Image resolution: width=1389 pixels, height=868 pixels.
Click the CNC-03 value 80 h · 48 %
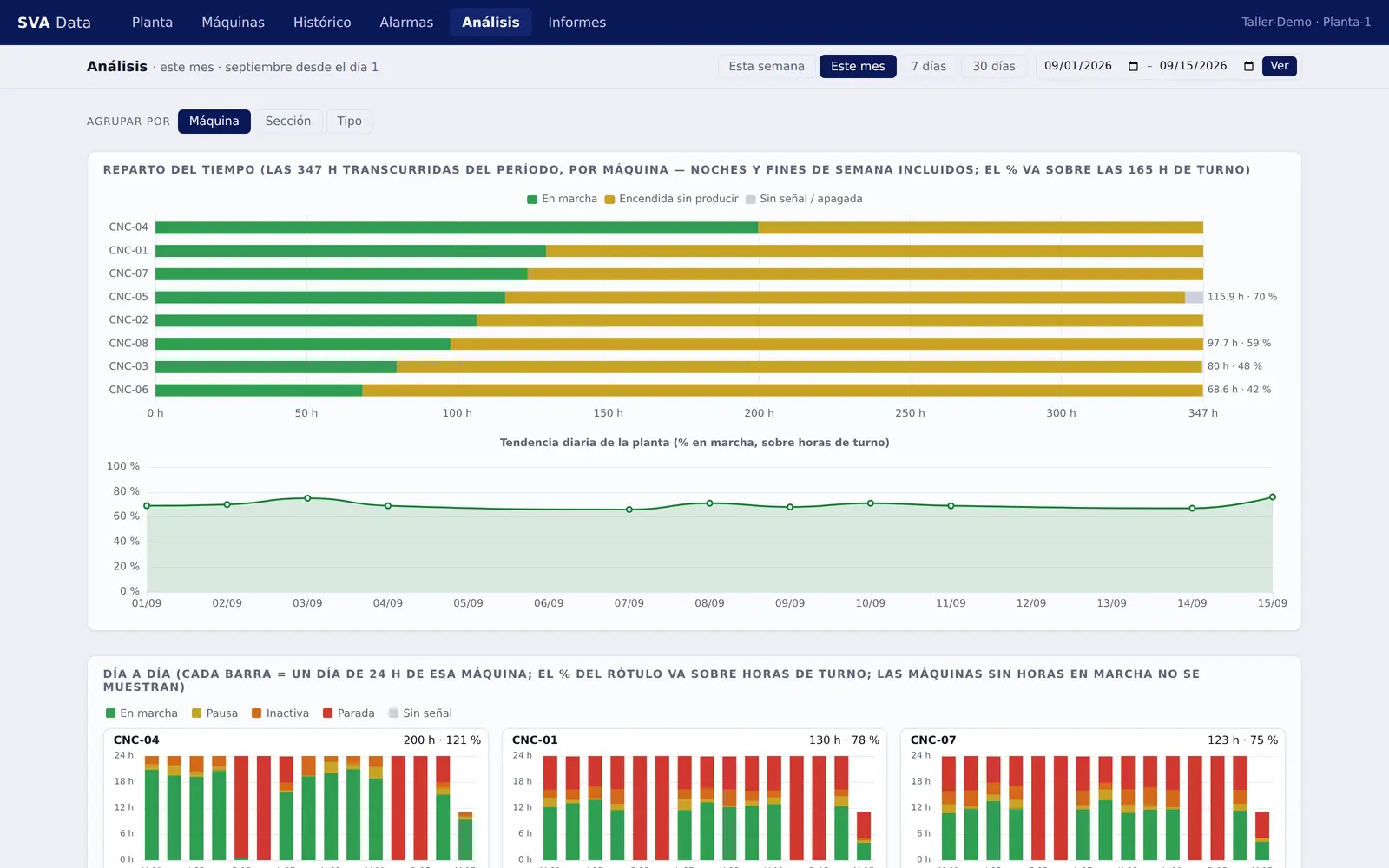point(1234,366)
